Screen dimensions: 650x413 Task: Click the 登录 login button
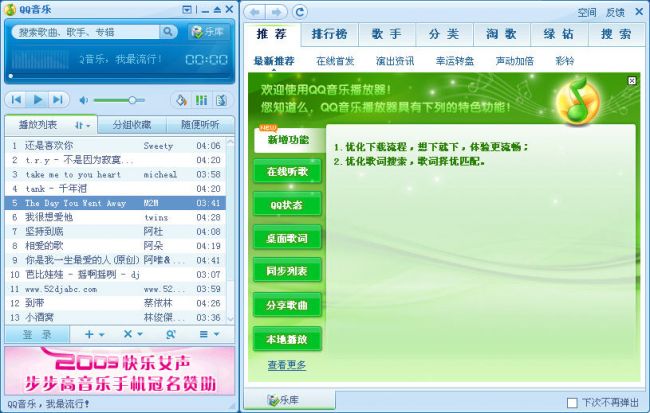tap(37, 334)
